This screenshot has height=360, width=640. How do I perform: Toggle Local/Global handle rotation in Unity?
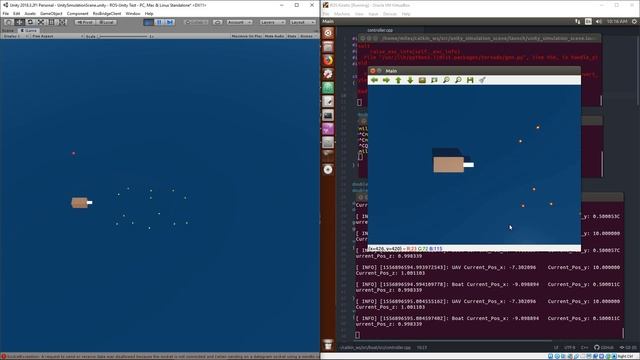point(107,22)
